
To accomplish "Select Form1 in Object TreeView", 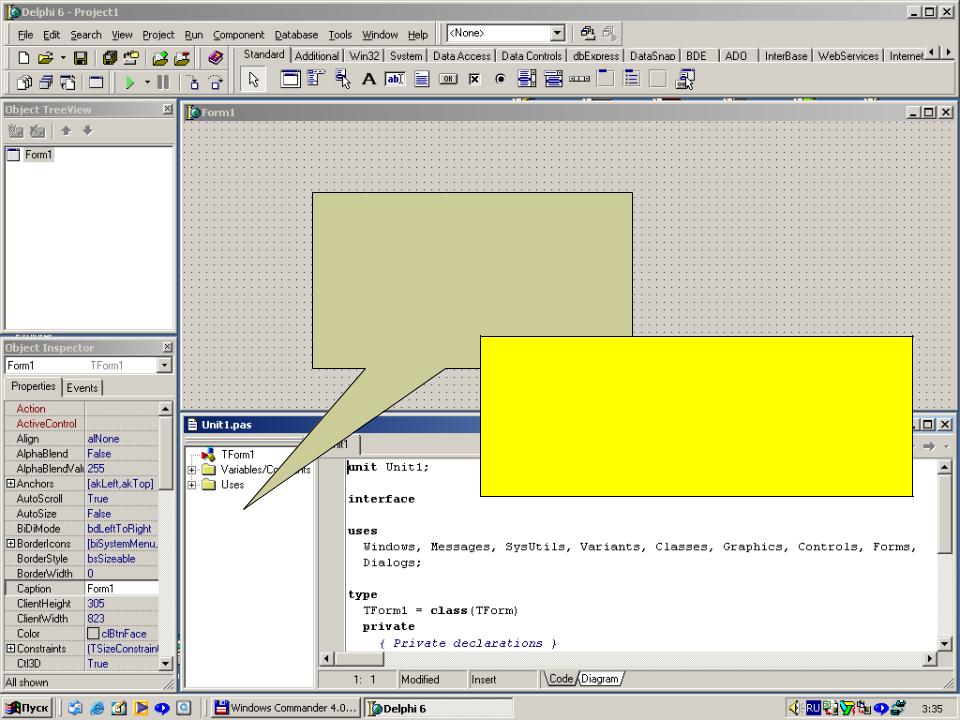I will click(x=38, y=154).
